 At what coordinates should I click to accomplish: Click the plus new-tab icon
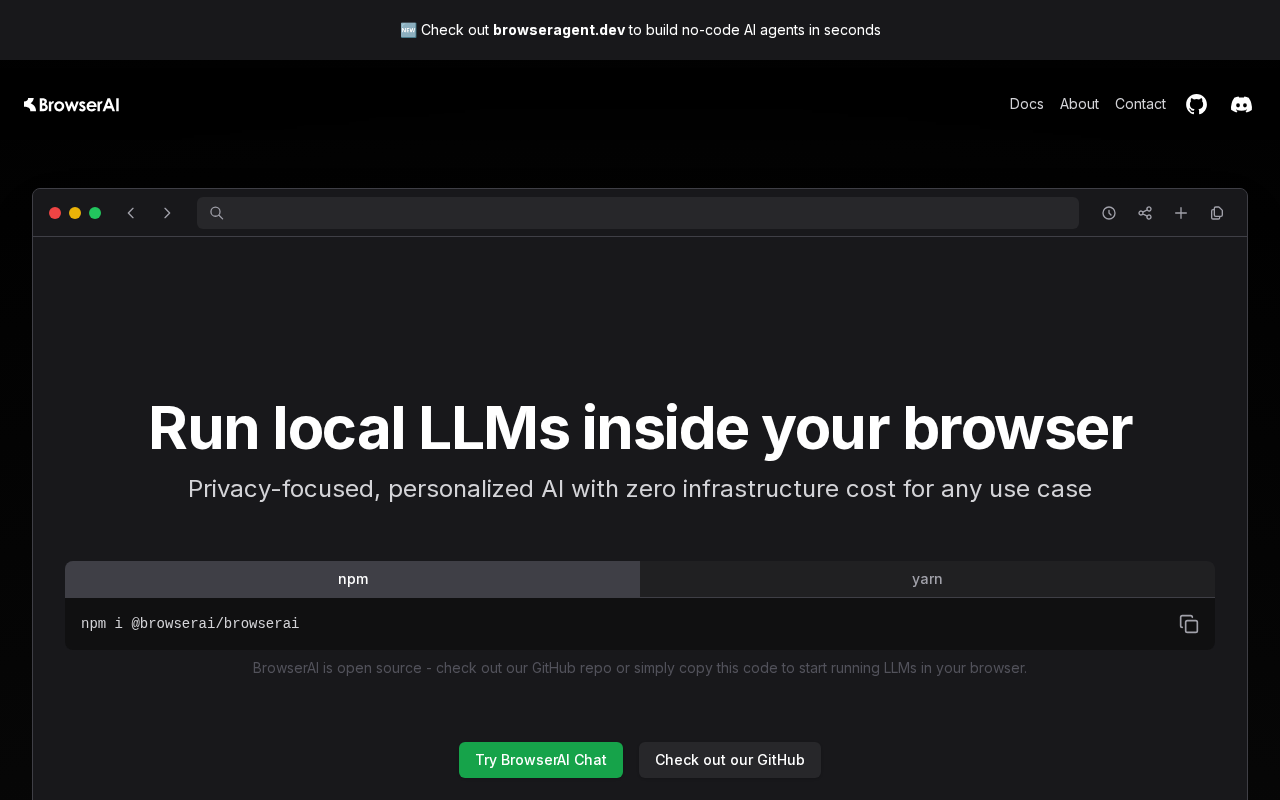1181,213
